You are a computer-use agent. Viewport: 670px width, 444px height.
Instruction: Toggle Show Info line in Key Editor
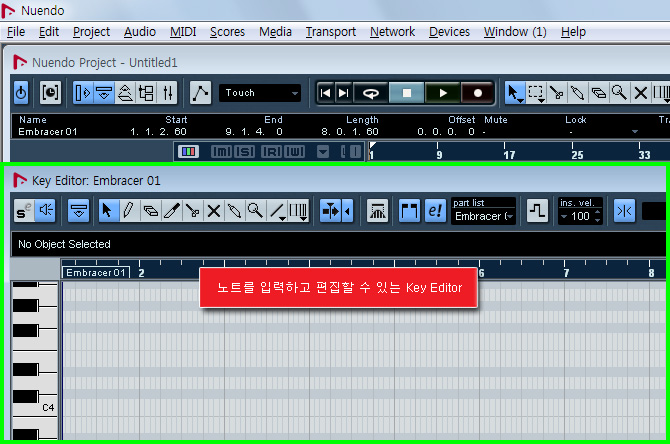[78, 211]
